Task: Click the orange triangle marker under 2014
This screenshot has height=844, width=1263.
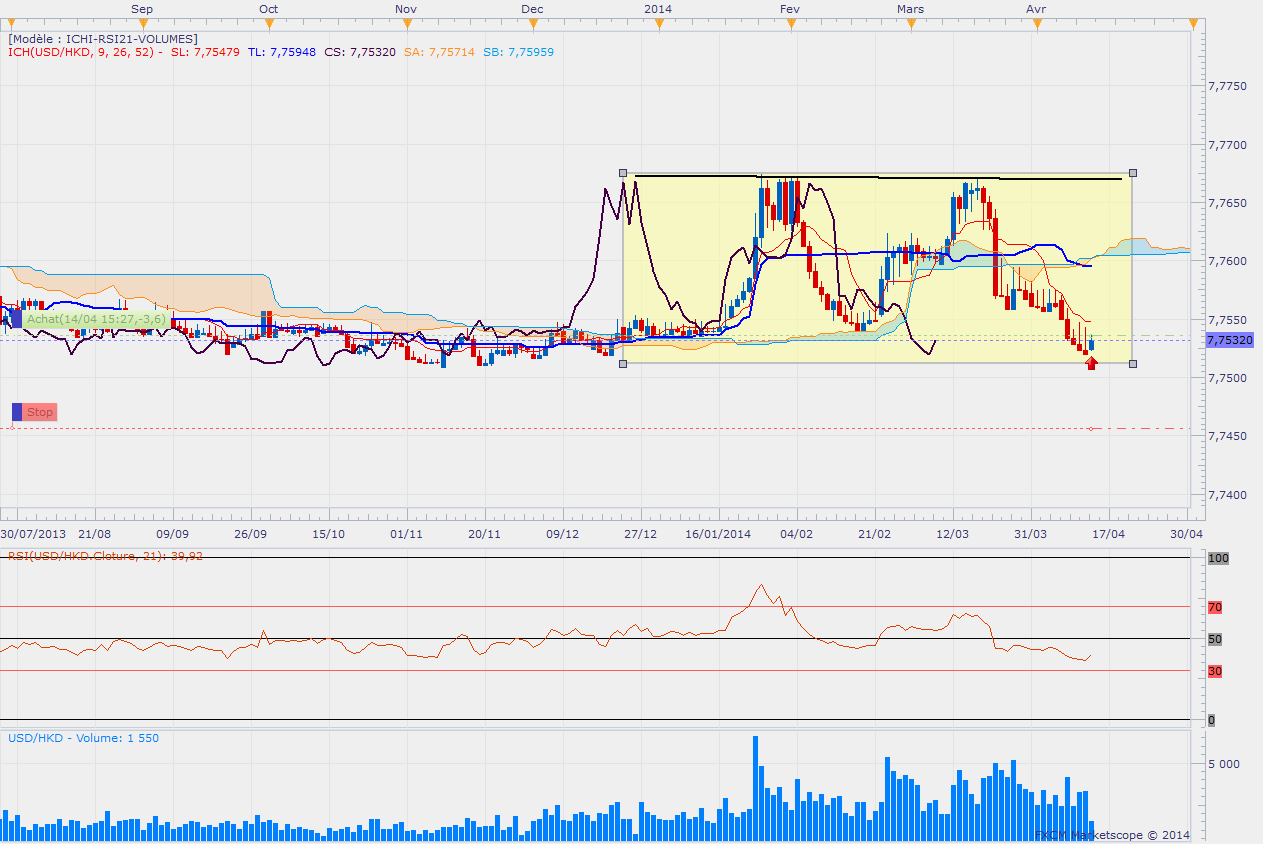Action: coord(658,22)
